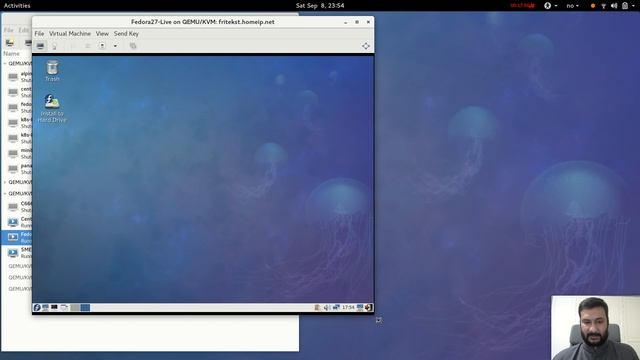Viewport: 640px width, 360px height.
Task: Open the accessibility menu in the top bar
Action: point(550,5)
